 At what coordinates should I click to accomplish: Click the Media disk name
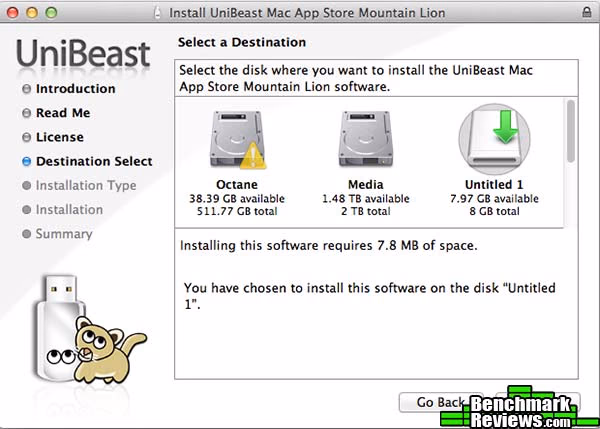pyautogui.click(x=365, y=184)
